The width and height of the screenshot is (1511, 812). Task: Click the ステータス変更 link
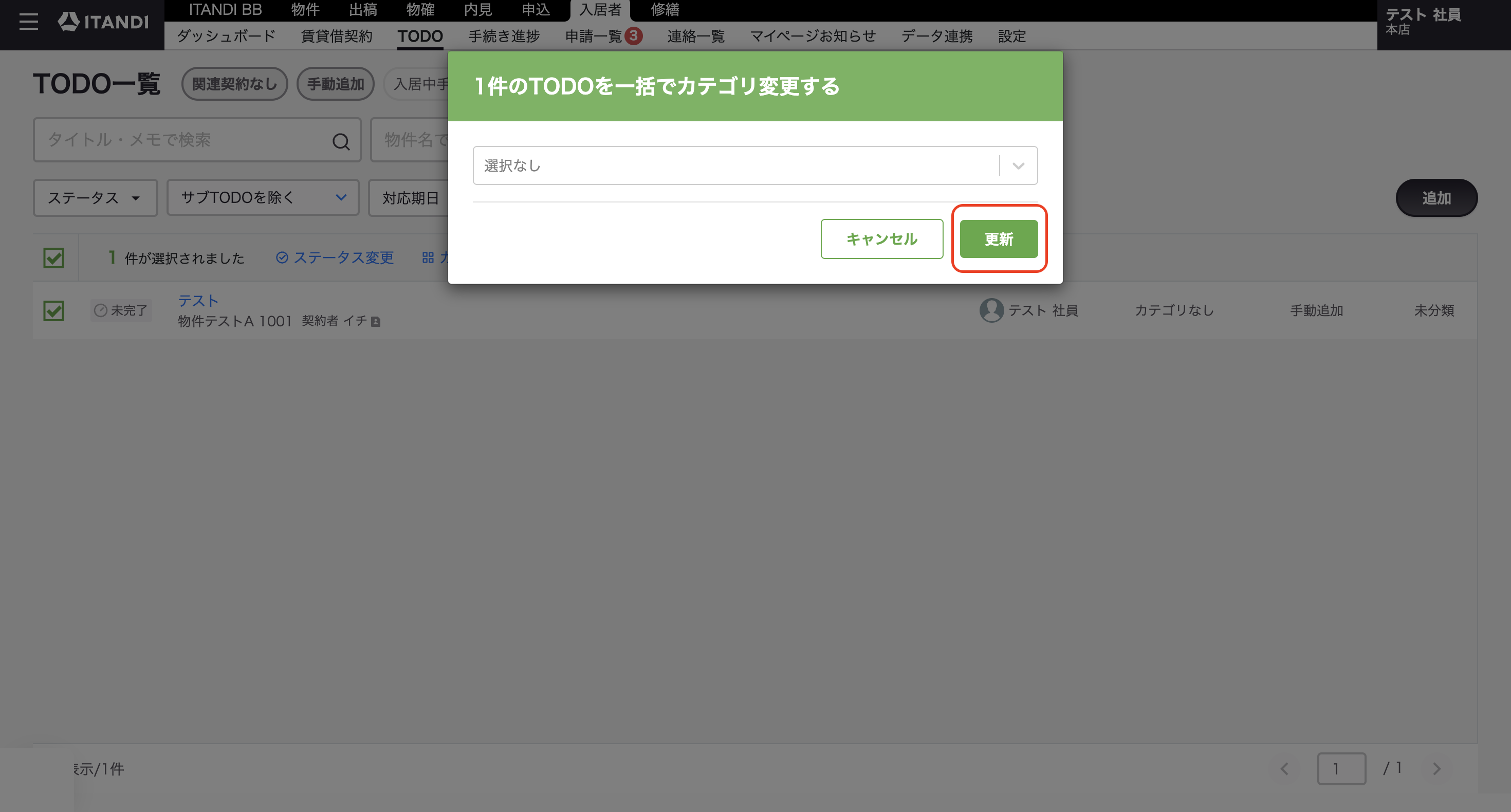[x=335, y=257]
